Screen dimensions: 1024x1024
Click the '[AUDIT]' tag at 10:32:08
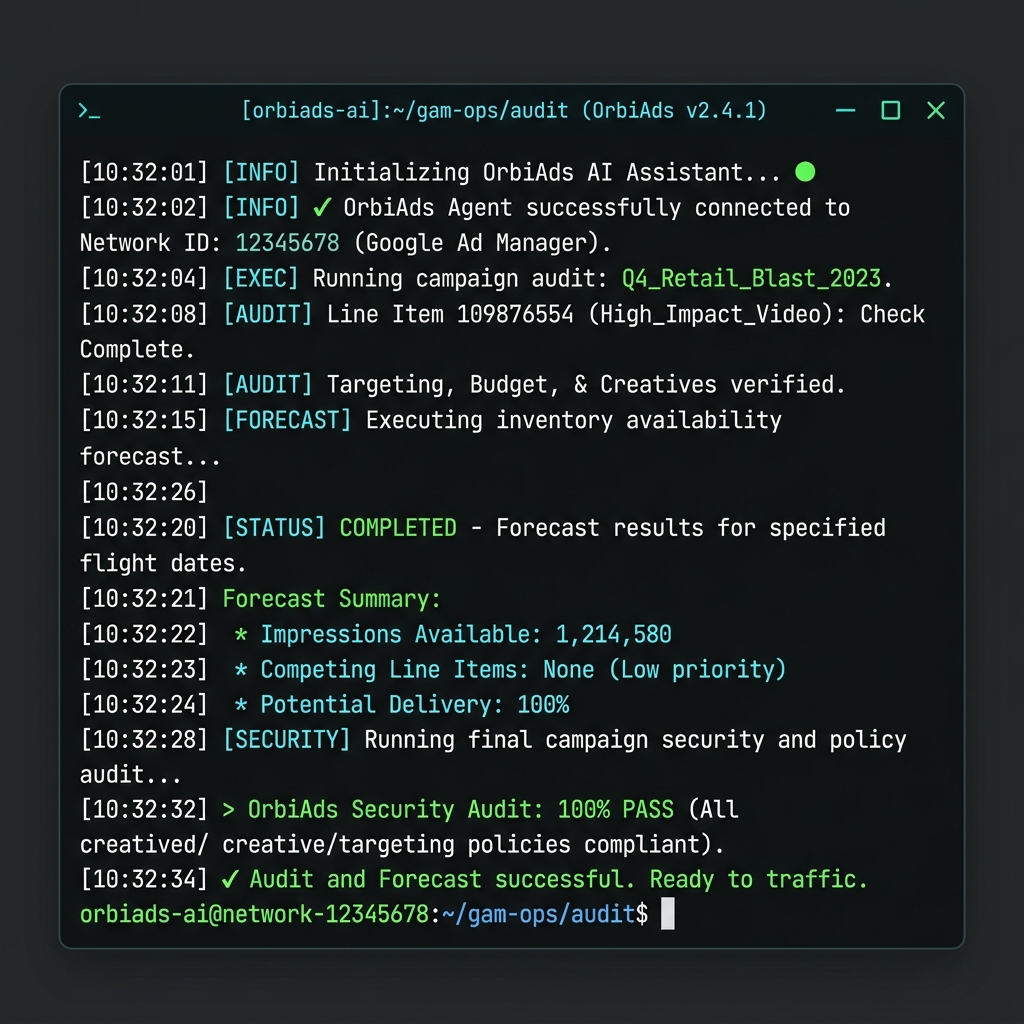point(267,314)
